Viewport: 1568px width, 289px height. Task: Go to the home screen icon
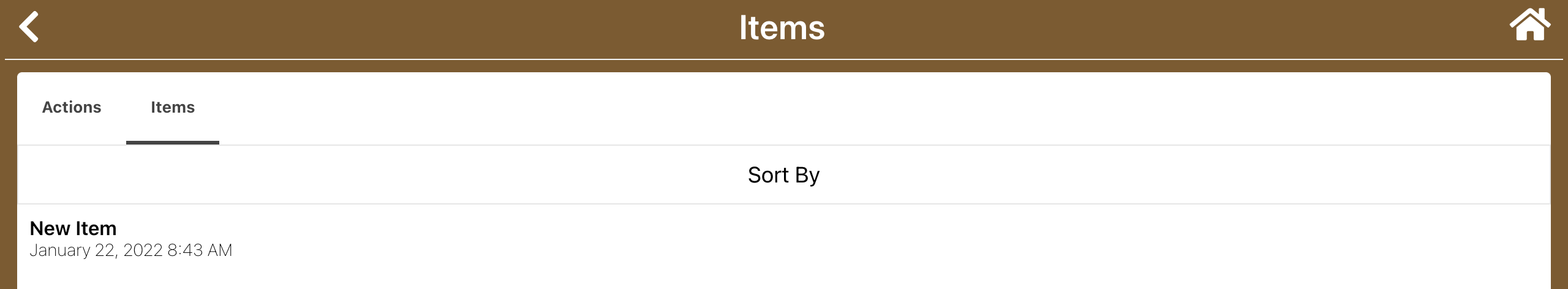[x=1529, y=26]
